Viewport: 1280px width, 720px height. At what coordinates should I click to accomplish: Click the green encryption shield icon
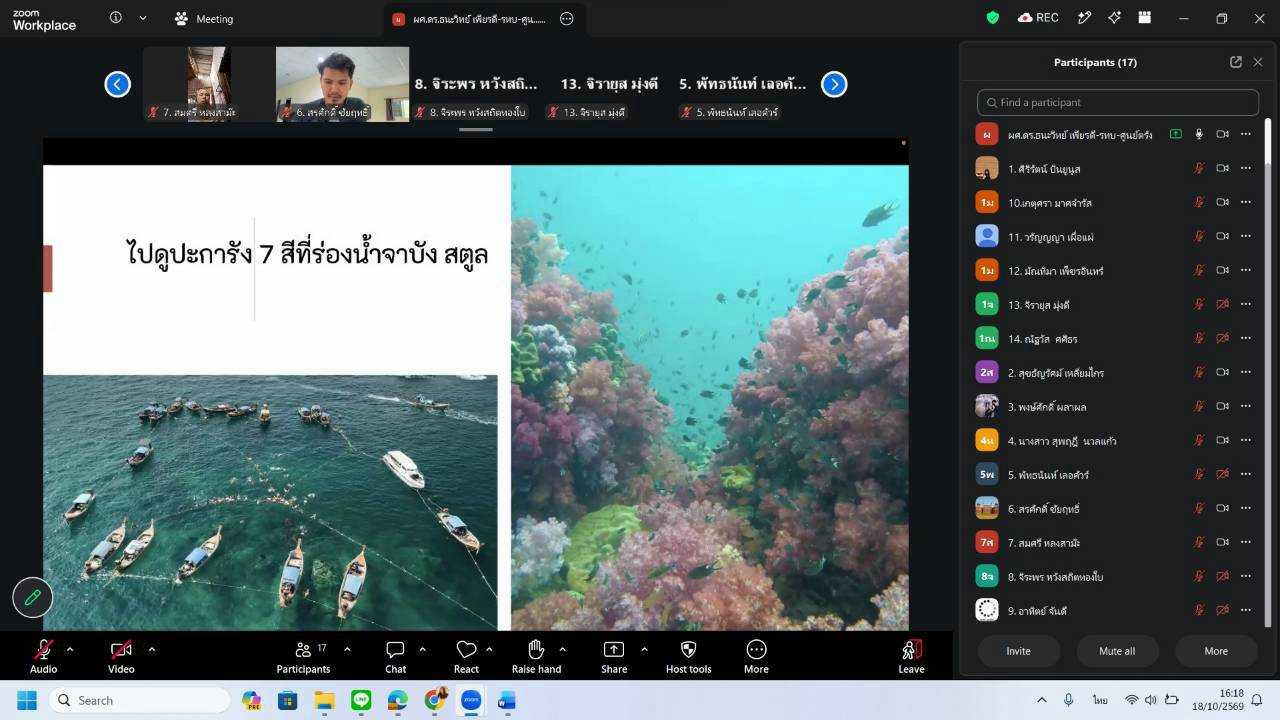click(993, 18)
